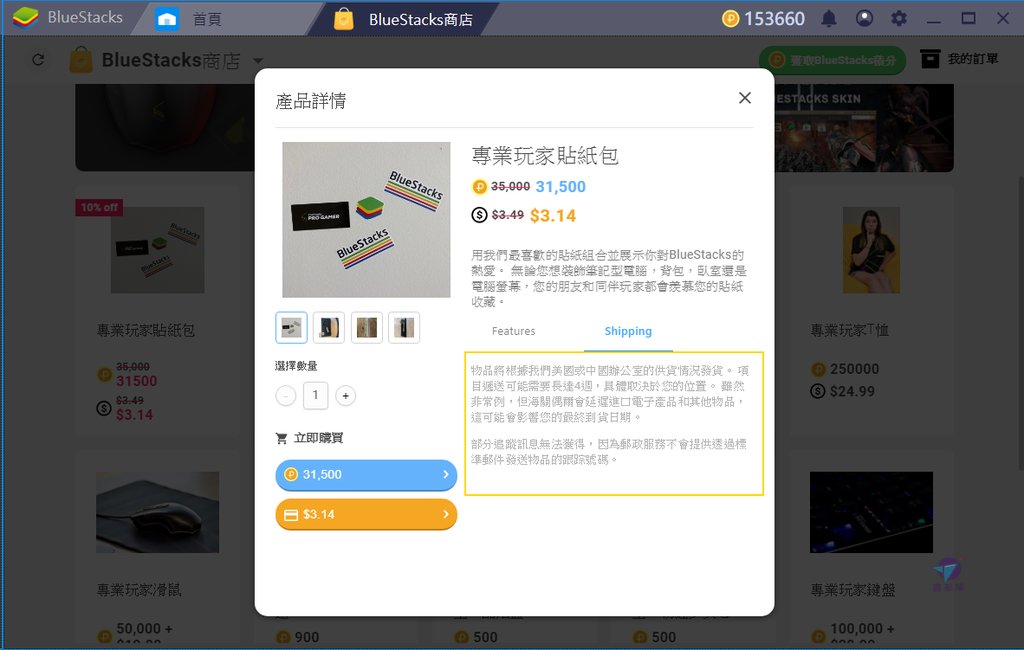Click the 250000 price of T恤
The height and width of the screenshot is (650, 1024).
[854, 369]
